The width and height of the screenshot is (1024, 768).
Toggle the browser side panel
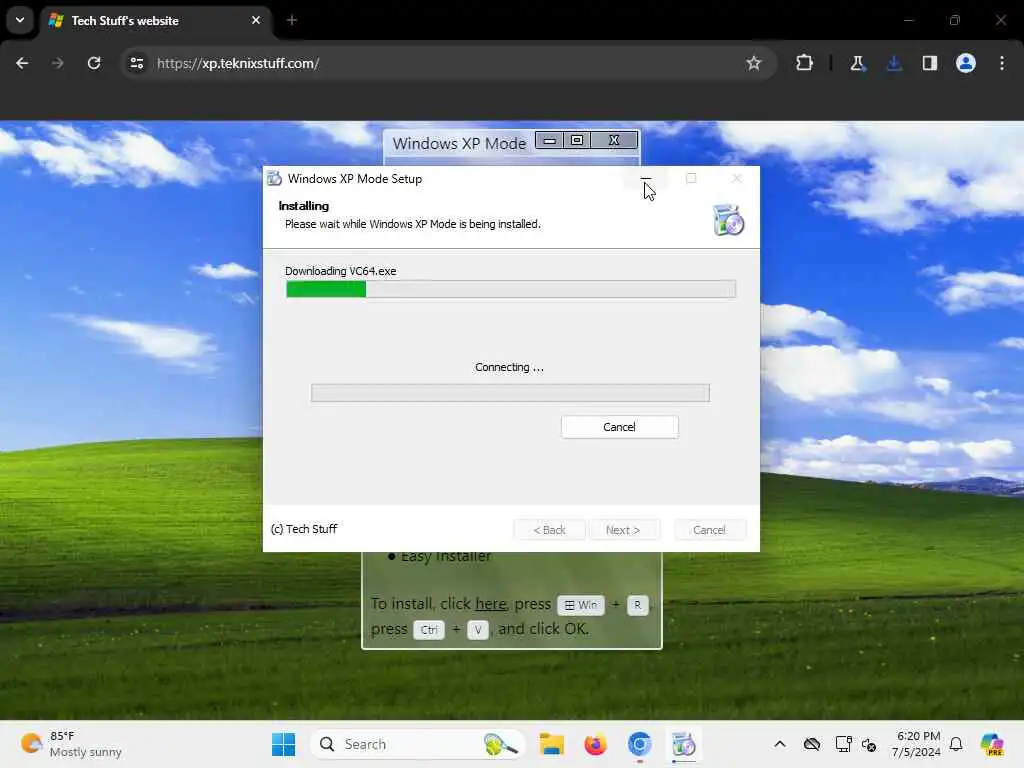(x=929, y=63)
